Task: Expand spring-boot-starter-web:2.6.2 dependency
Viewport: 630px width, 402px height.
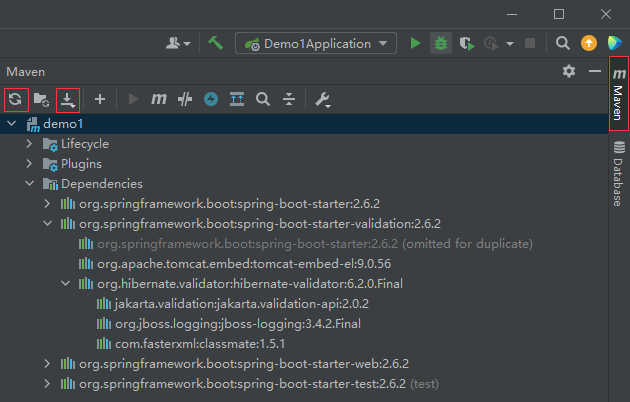Action: (x=47, y=363)
